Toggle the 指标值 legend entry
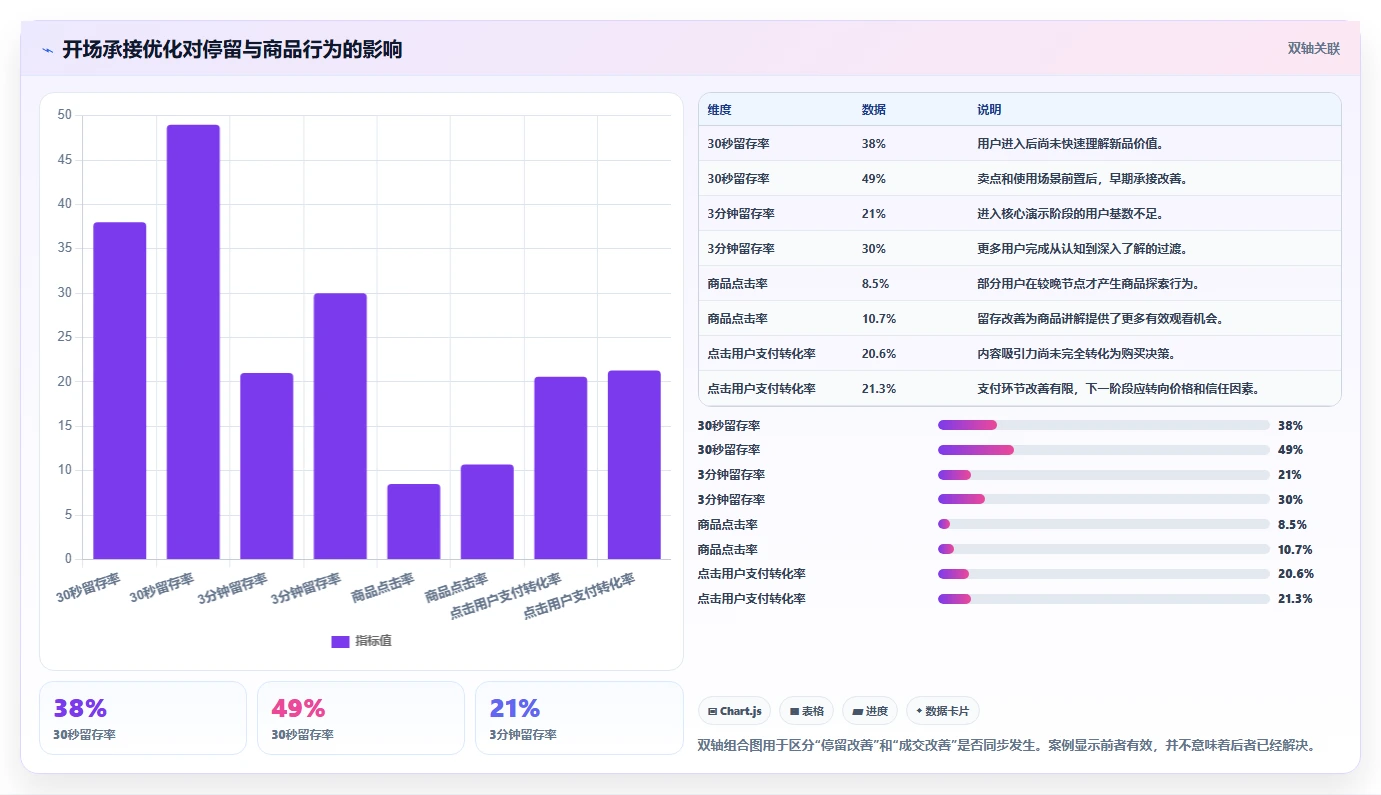 click(x=361, y=641)
